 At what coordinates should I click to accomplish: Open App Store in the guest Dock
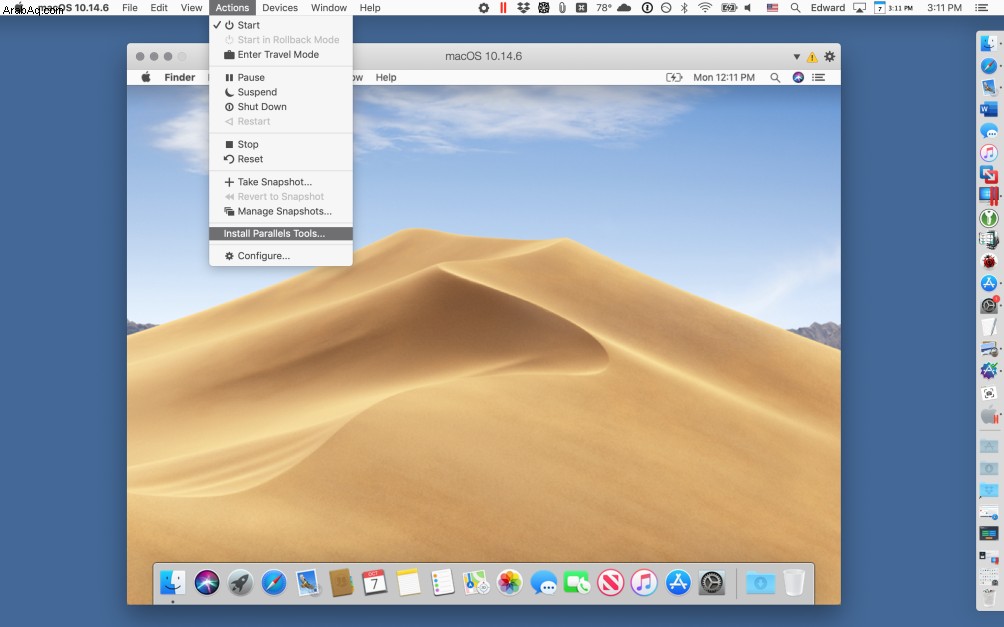tap(678, 583)
